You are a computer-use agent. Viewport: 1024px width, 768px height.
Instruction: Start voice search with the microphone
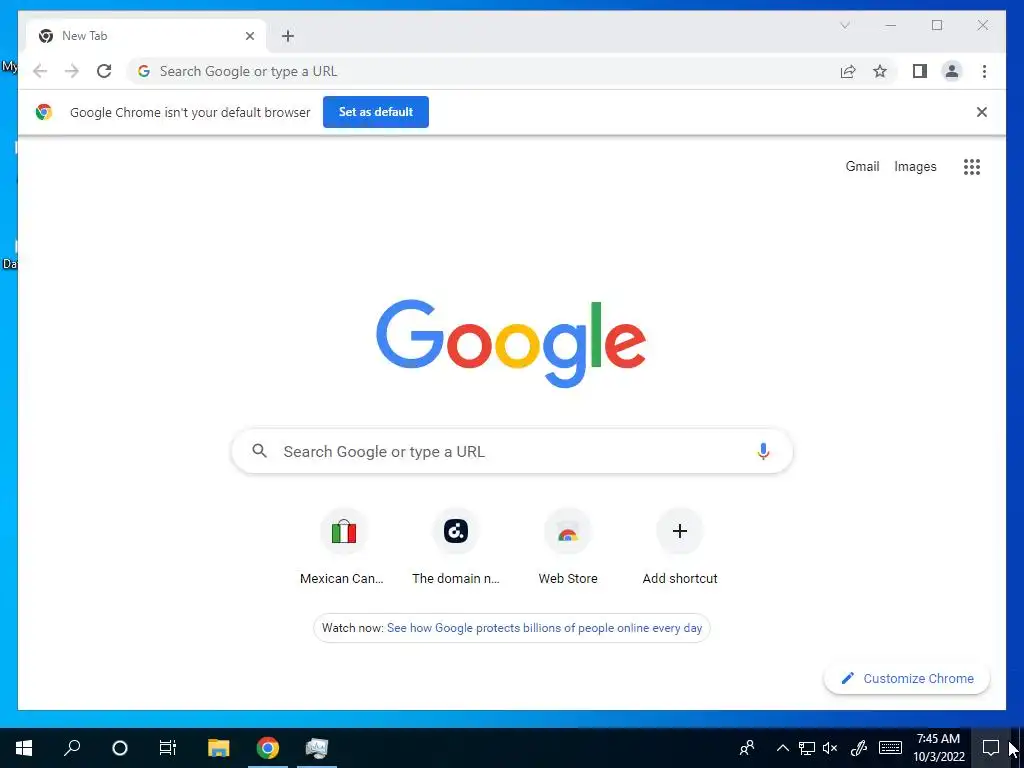pyautogui.click(x=763, y=451)
